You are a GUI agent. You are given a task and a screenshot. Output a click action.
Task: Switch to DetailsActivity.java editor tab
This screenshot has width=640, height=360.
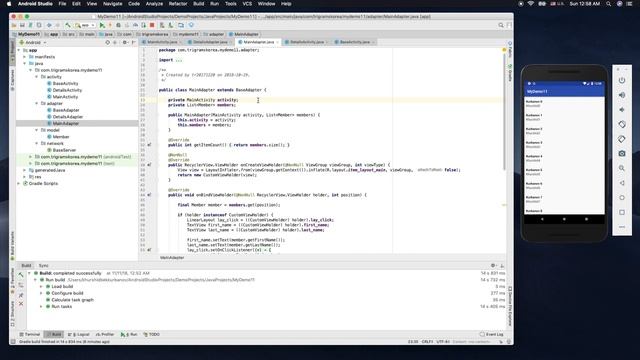307,42
